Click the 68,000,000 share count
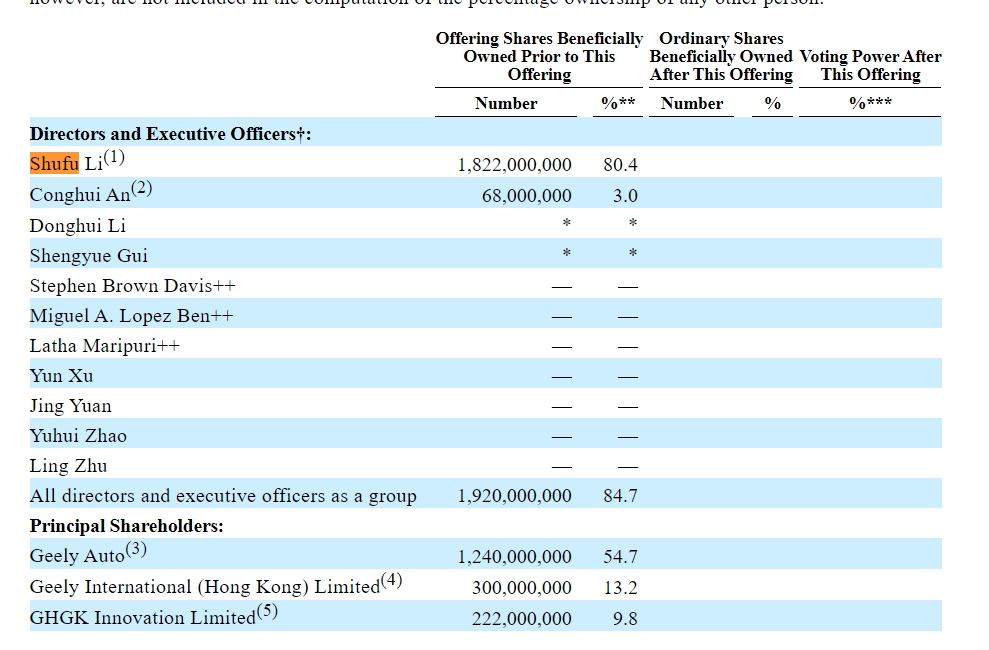 click(x=527, y=195)
